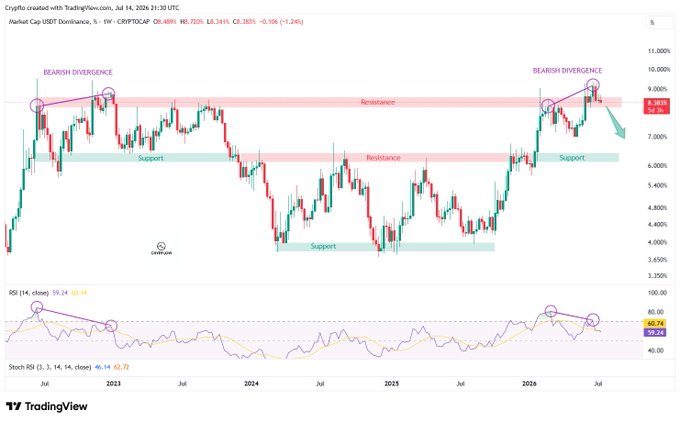Click the 2024 time axis label
The height and width of the screenshot is (422, 680).
click(x=252, y=384)
